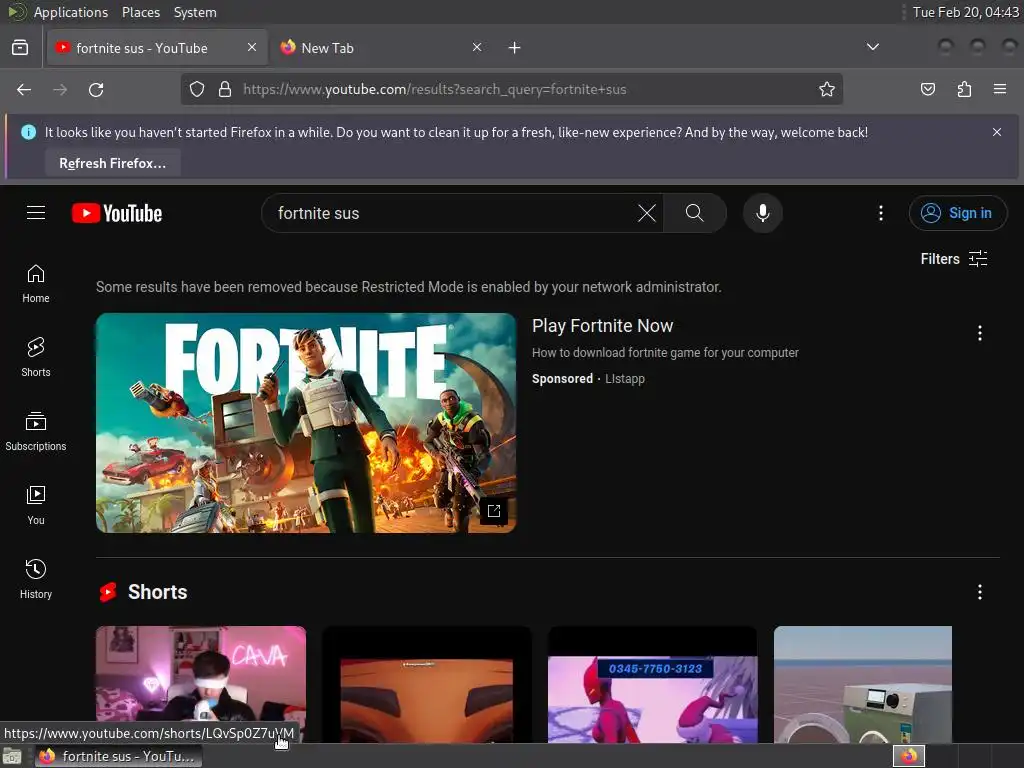Click the Fortnite ad thumbnail
This screenshot has height=768, width=1024.
click(x=306, y=423)
